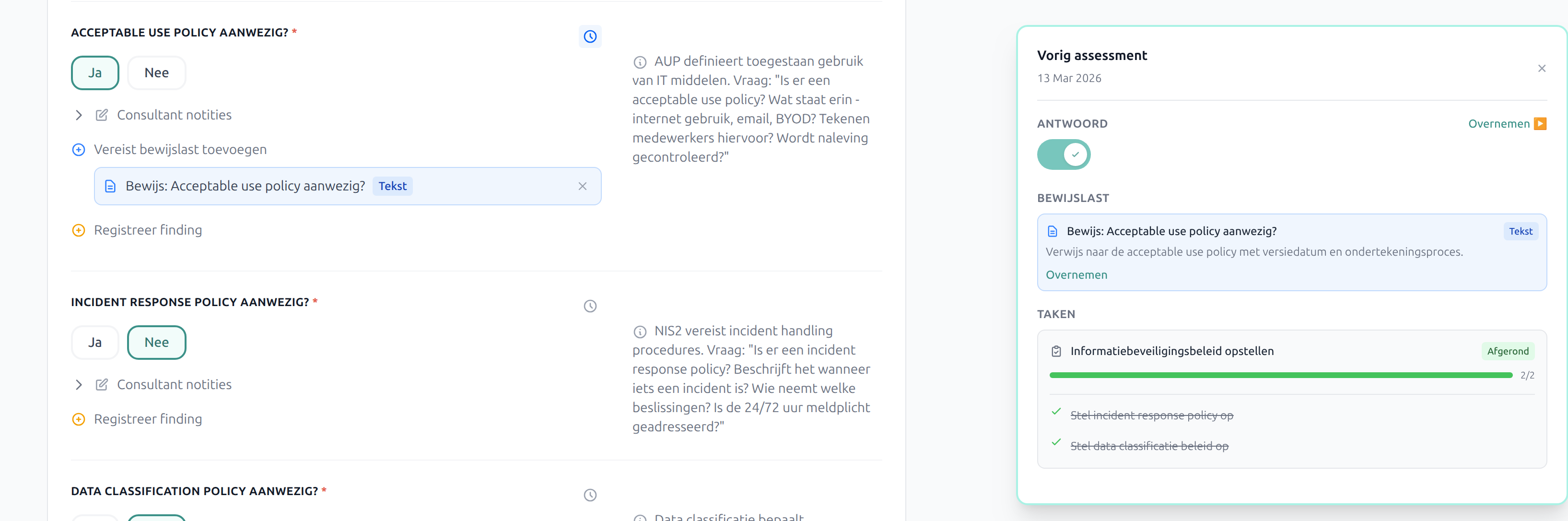Image resolution: width=1568 pixels, height=521 pixels.
Task: Click the info icon beside the NIS2 incident text
Action: click(x=640, y=331)
